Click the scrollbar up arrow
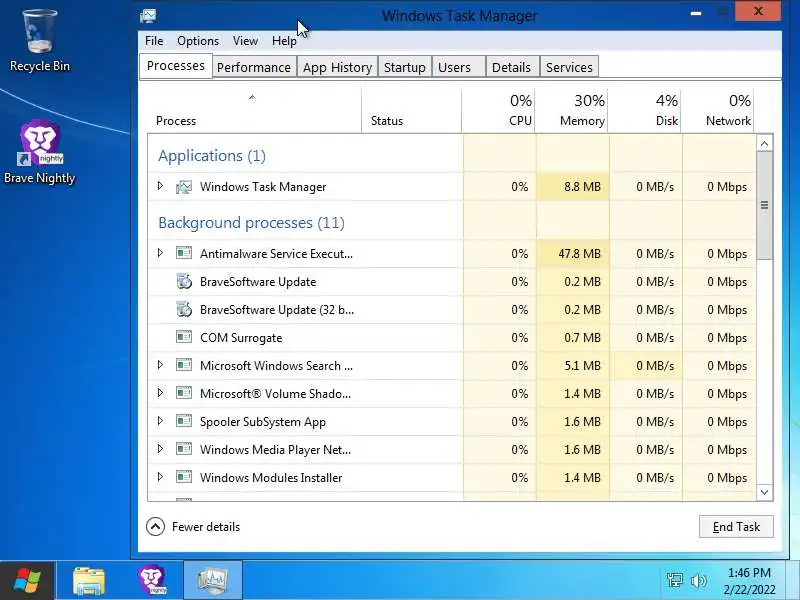800x600 pixels. click(x=764, y=143)
